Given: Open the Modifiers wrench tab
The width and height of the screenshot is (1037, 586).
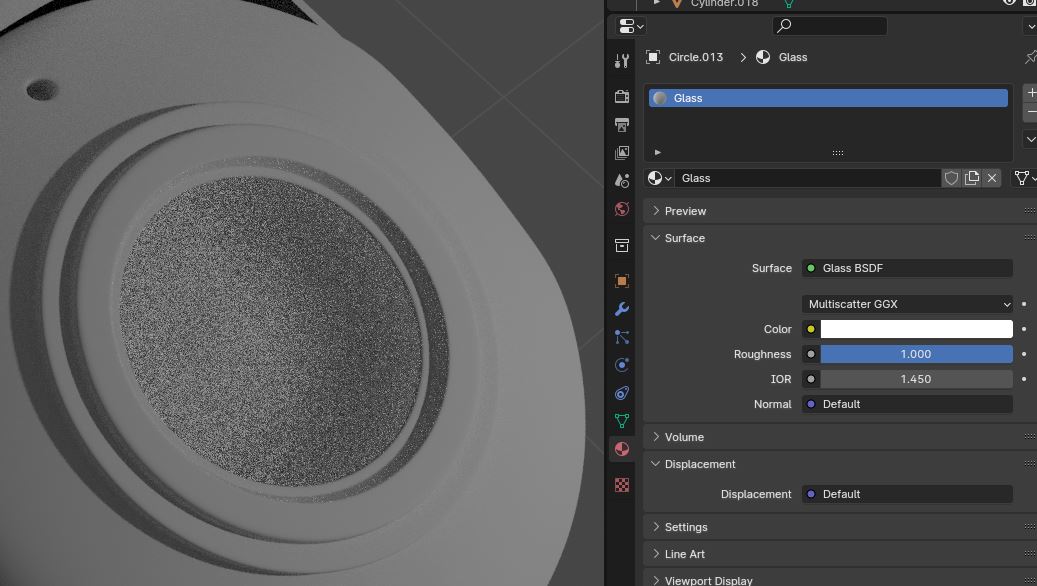Looking at the screenshot, I should click(x=622, y=309).
